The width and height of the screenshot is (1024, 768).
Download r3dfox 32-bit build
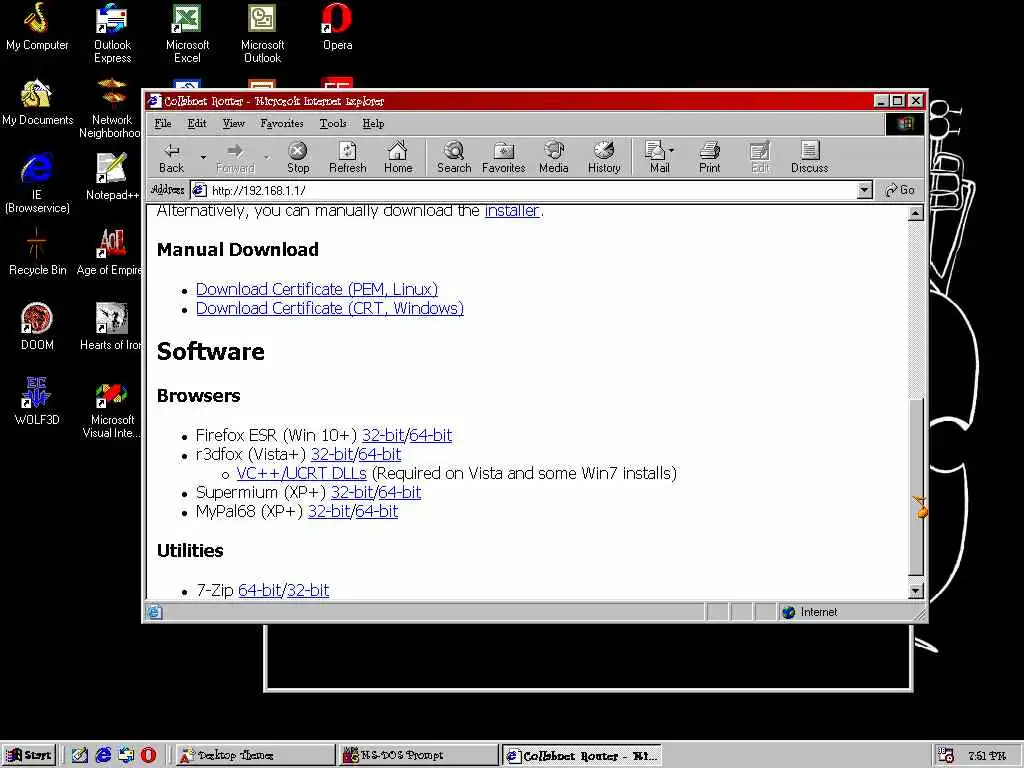click(332, 454)
